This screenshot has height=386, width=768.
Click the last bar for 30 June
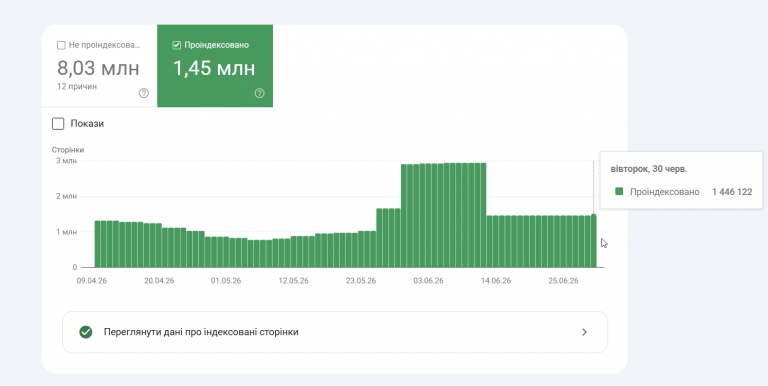[x=594, y=241]
